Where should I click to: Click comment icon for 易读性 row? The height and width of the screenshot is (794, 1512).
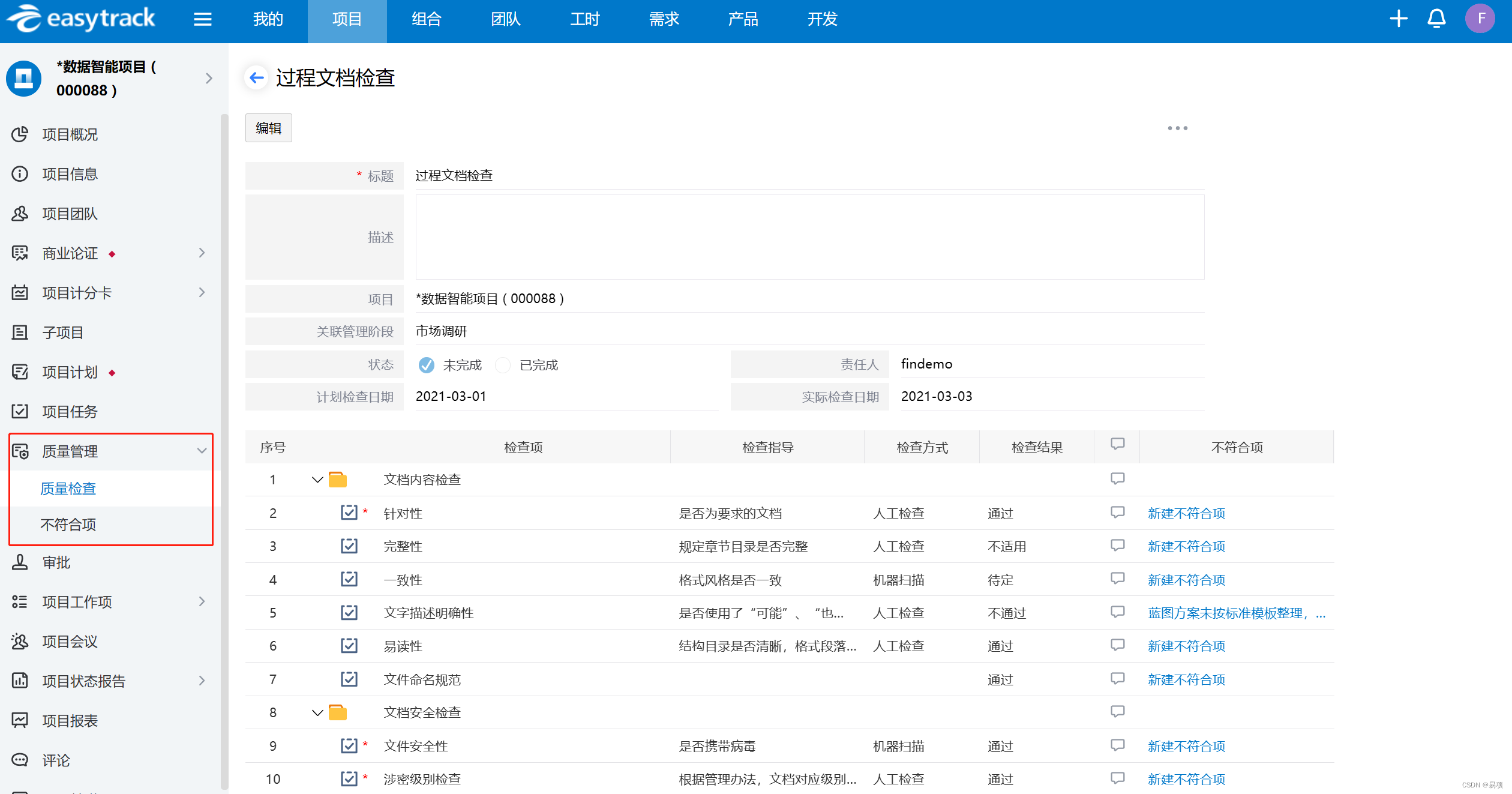click(1117, 645)
